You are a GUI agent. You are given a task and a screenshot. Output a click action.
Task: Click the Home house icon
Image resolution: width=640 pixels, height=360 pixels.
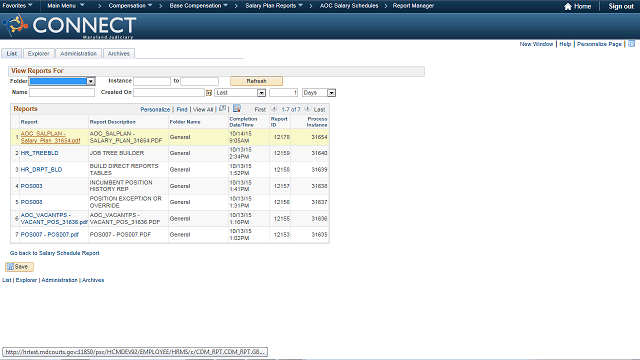coord(567,6)
